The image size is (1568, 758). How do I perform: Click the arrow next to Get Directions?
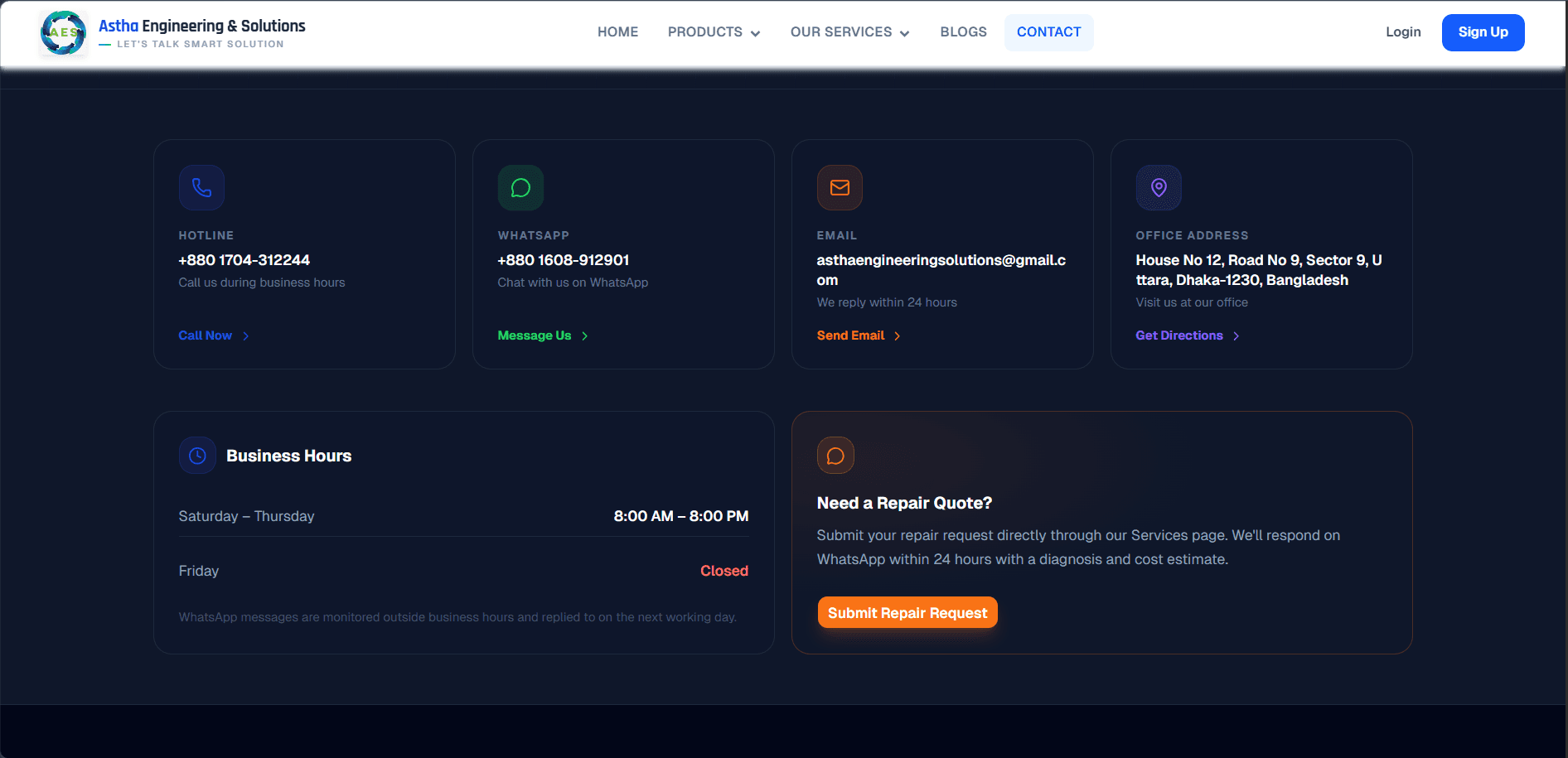(1236, 336)
